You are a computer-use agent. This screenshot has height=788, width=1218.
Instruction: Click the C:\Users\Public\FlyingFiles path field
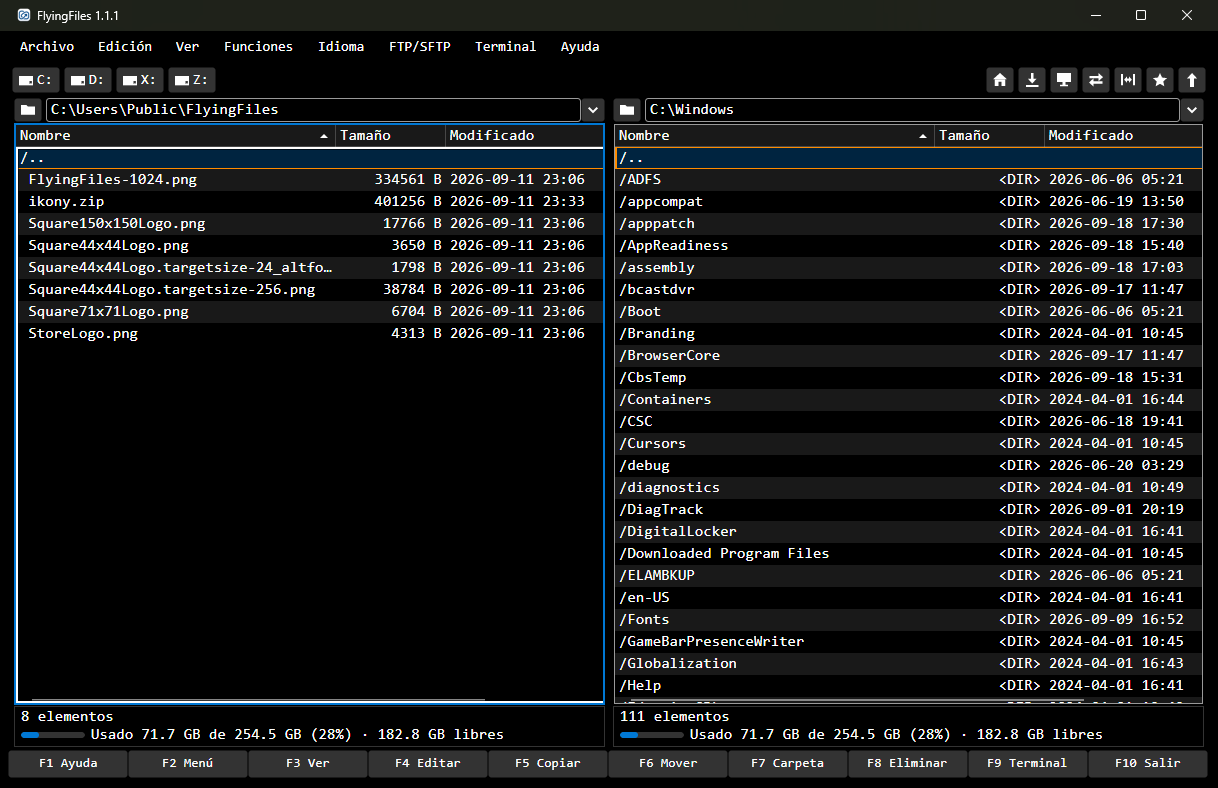313,110
